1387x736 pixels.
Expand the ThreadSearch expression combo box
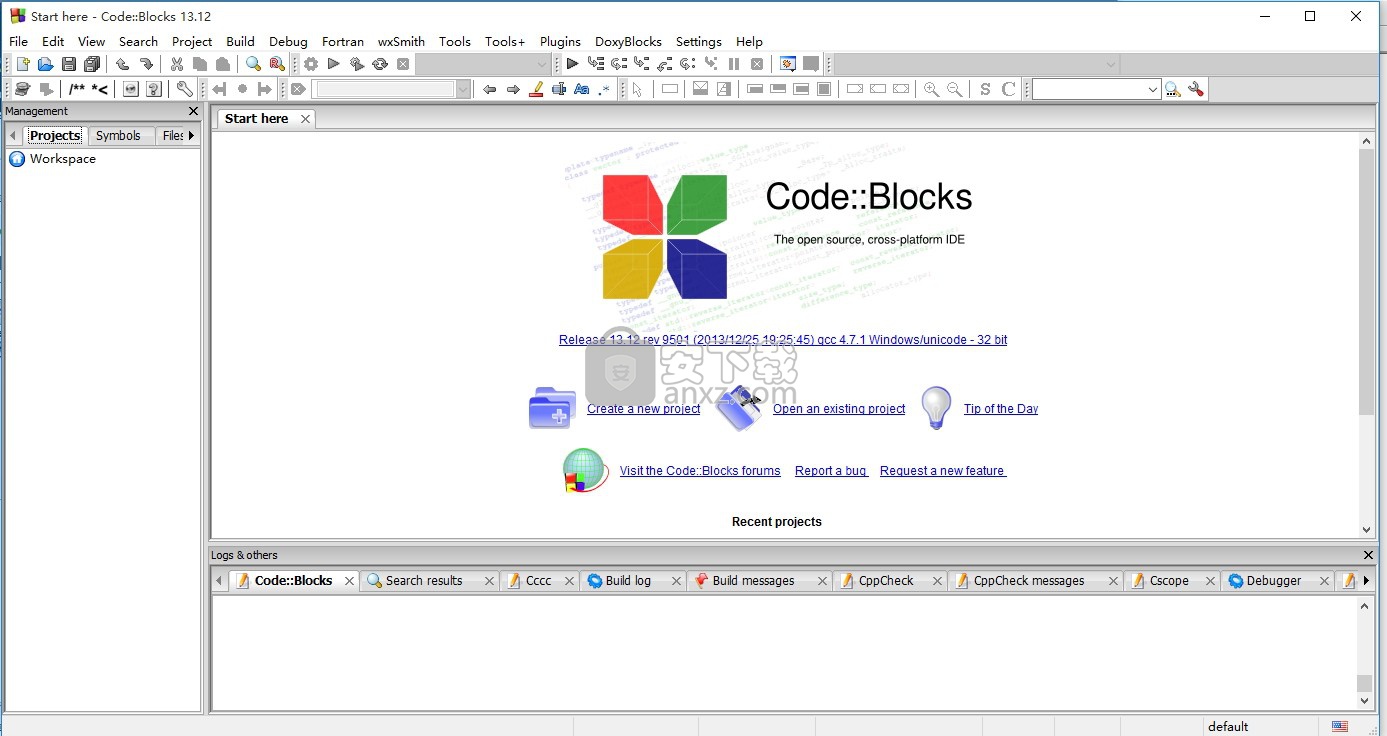click(1152, 89)
